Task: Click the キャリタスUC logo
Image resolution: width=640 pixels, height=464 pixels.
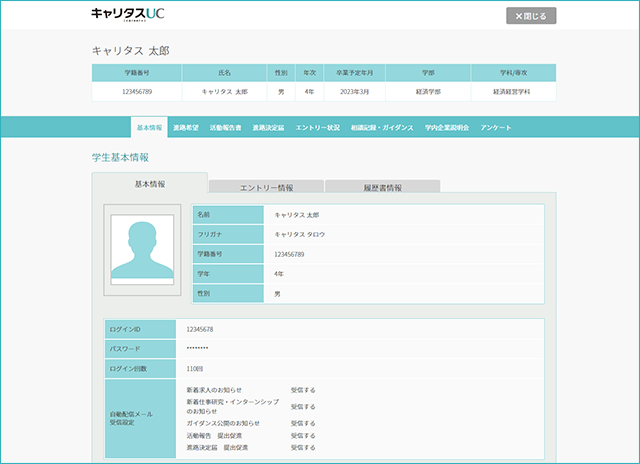Action: (x=128, y=14)
